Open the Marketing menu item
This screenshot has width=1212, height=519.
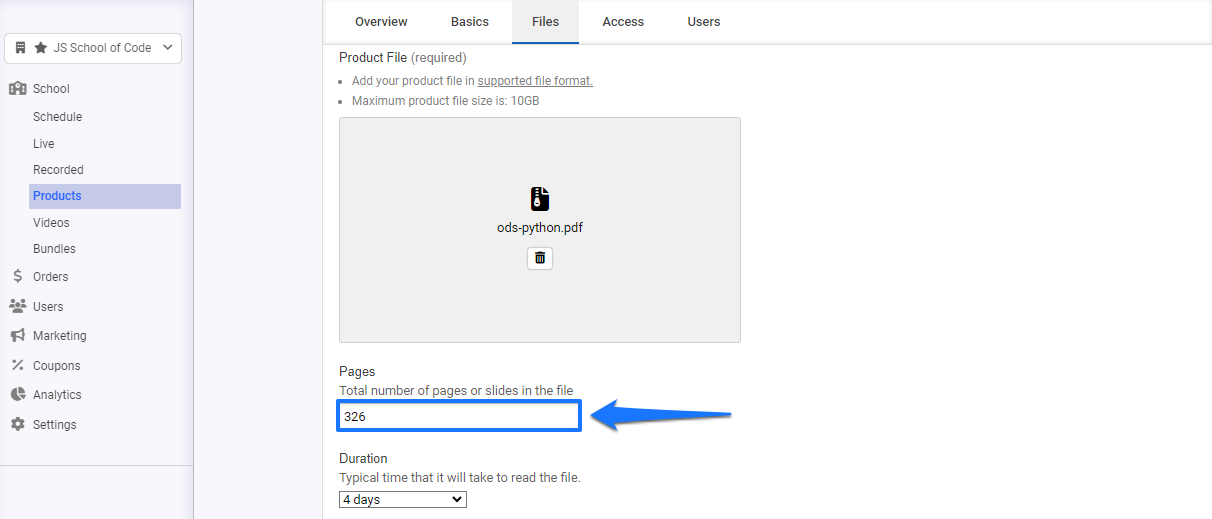click(x=60, y=335)
